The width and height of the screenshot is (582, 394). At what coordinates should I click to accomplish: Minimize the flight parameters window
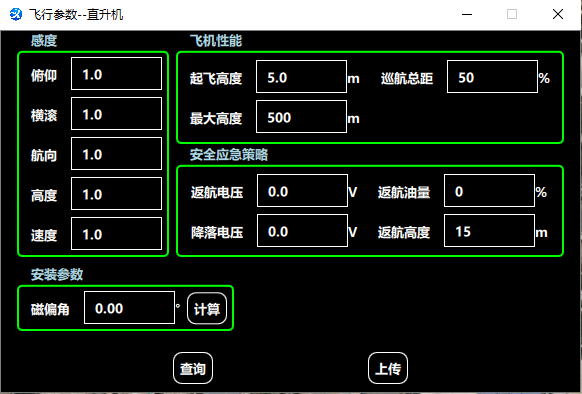pyautogui.click(x=467, y=14)
